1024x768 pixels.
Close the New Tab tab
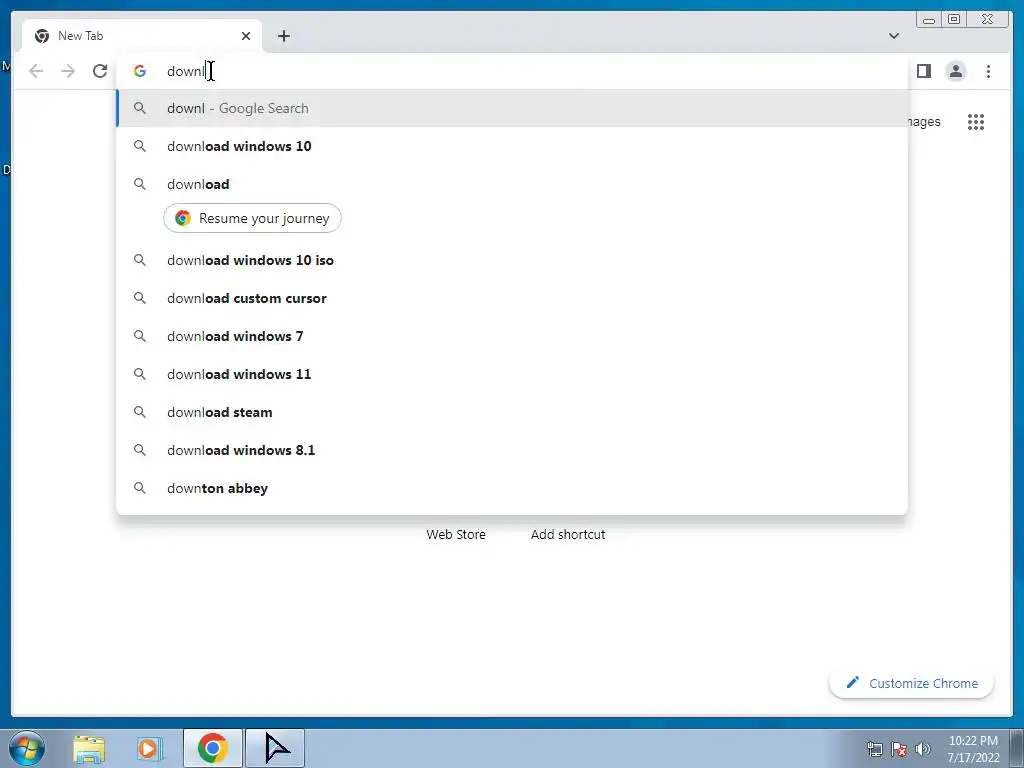pos(246,36)
